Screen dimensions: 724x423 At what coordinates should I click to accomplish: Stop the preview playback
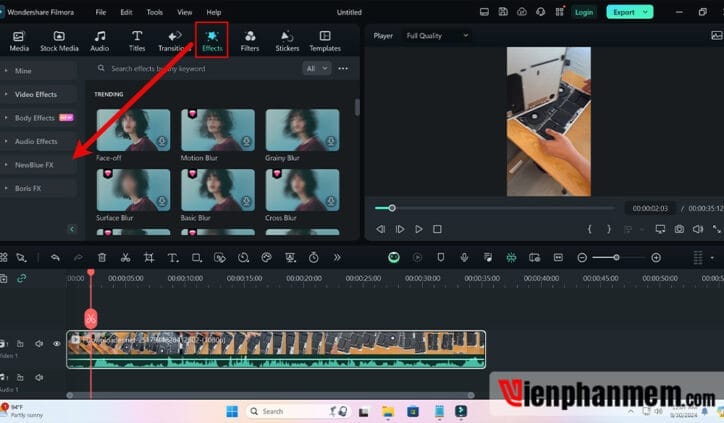click(437, 229)
